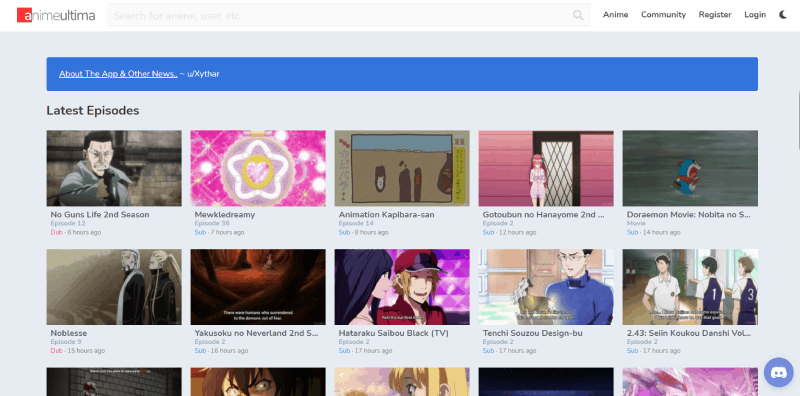Focus the anime search field
This screenshot has height=396, width=800.
click(348, 15)
